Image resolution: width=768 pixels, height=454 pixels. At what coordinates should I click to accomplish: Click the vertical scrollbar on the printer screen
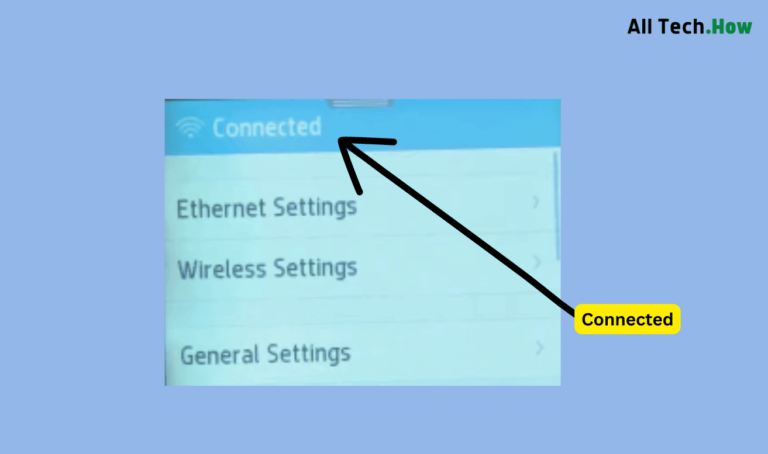(557, 206)
